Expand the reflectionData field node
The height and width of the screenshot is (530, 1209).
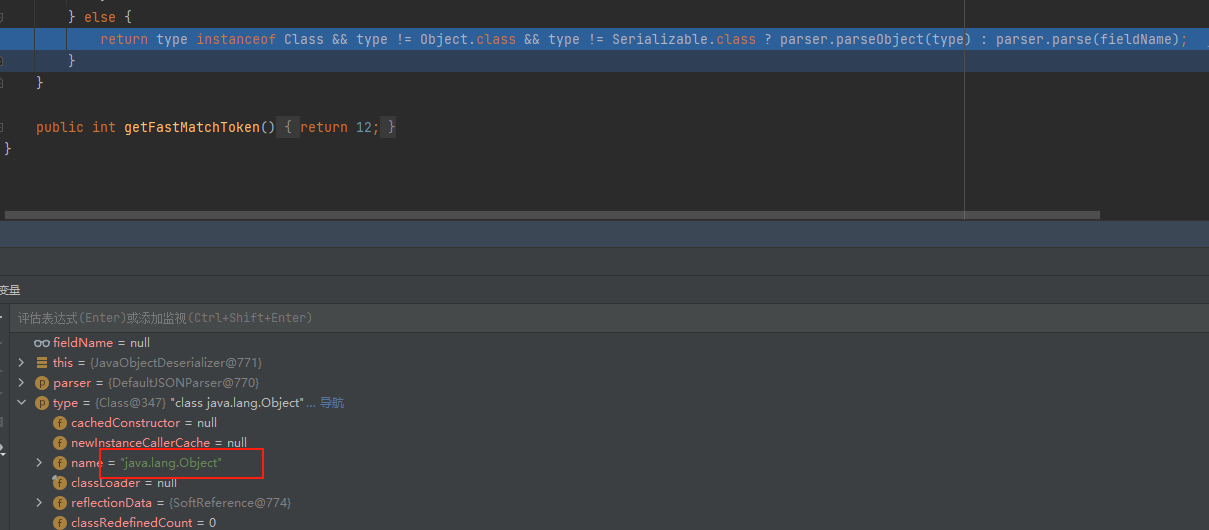[39, 503]
